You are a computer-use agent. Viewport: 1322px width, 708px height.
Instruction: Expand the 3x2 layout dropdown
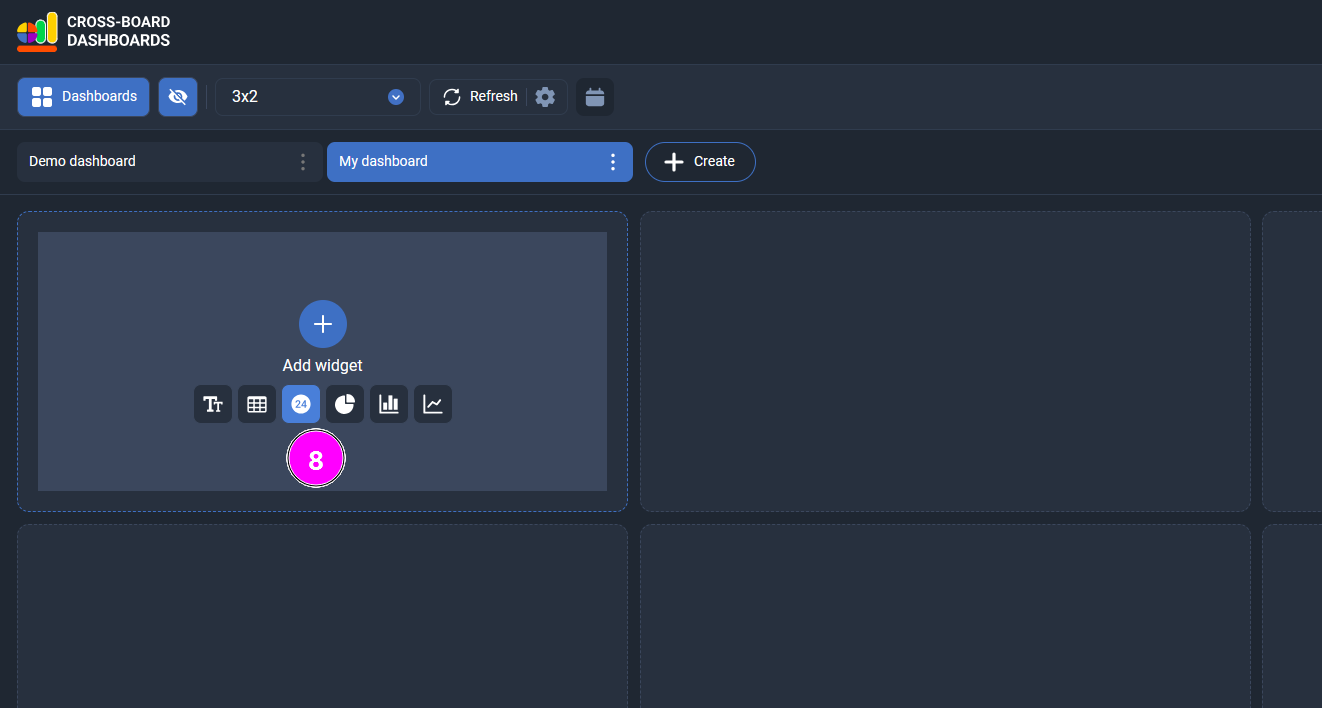tap(318, 97)
